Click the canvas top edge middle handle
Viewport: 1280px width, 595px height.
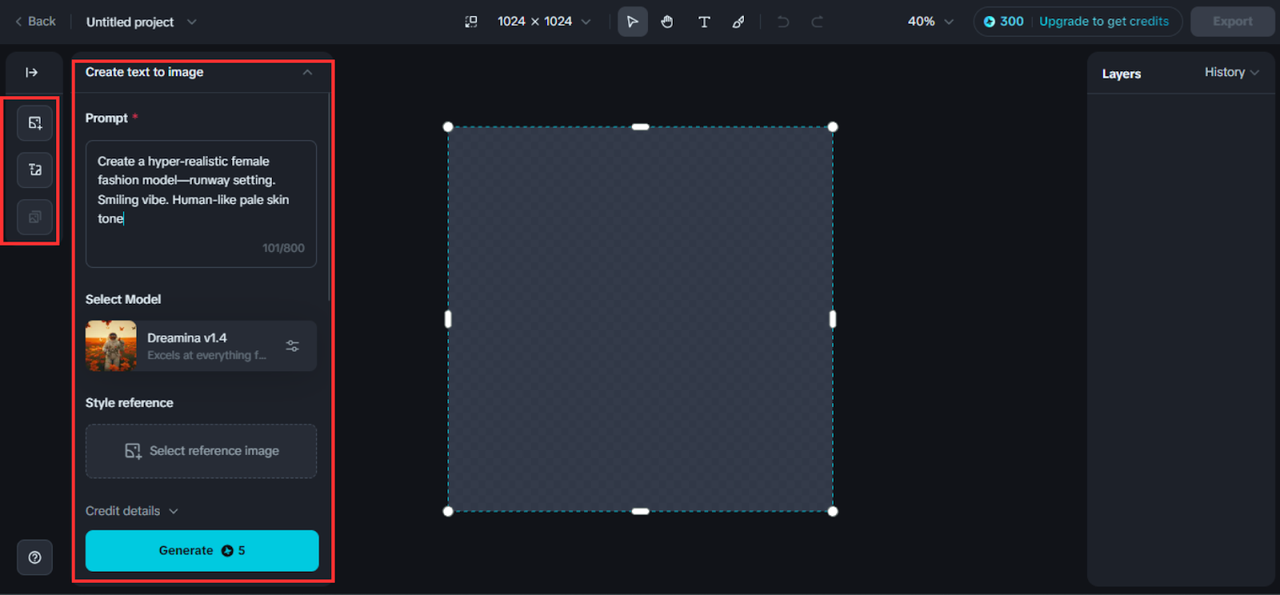pyautogui.click(x=640, y=127)
